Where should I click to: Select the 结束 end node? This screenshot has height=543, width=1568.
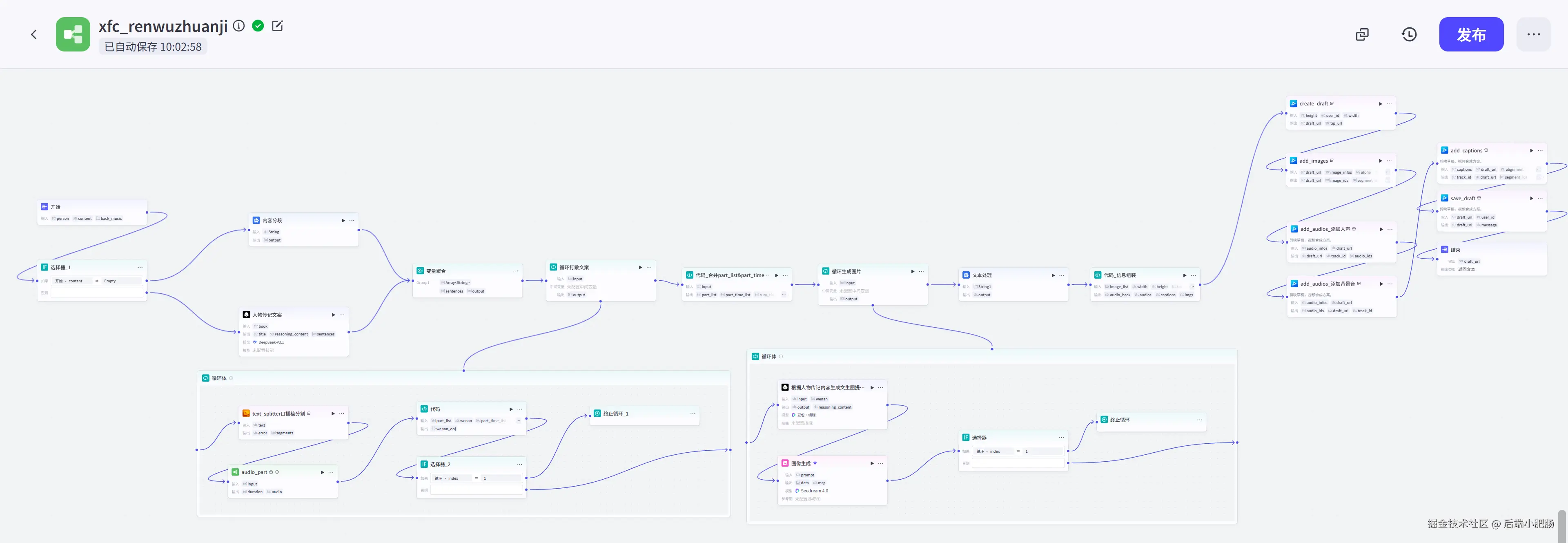1455,250
